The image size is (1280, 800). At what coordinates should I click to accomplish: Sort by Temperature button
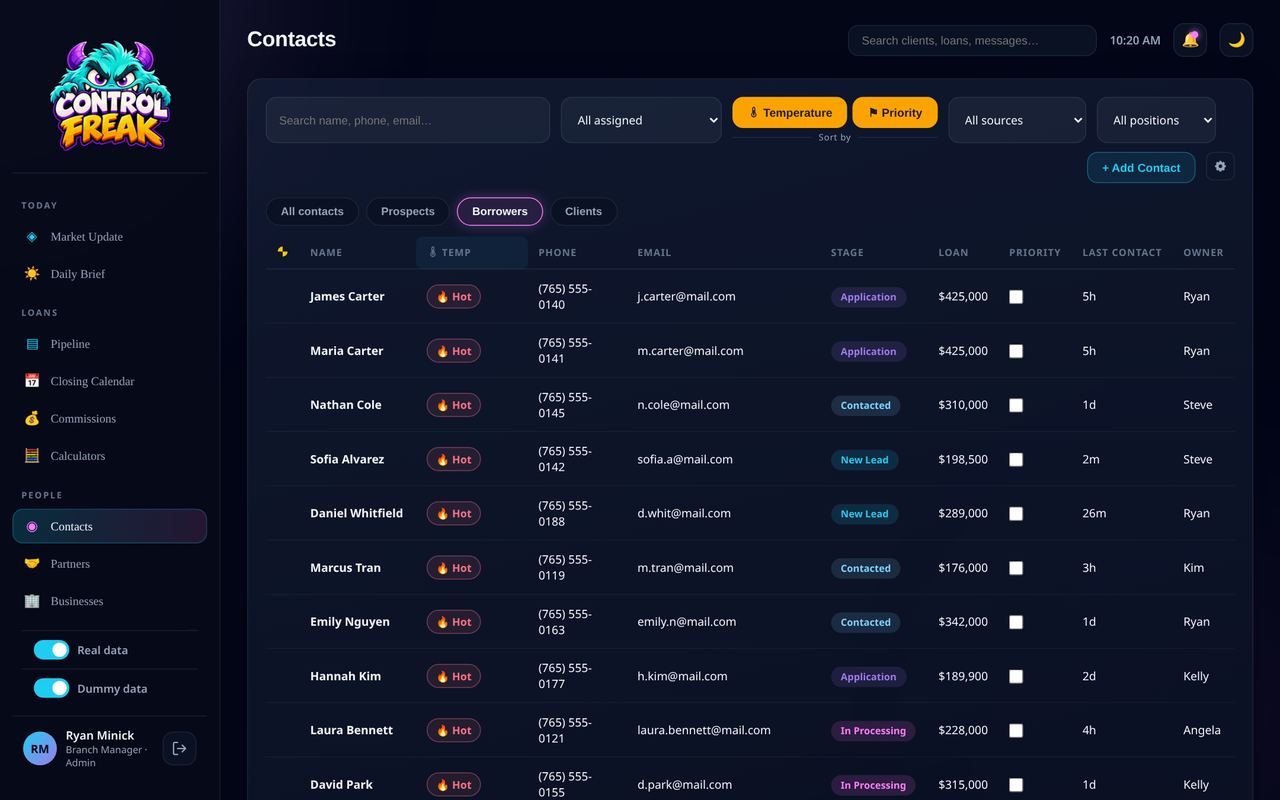tap(790, 112)
